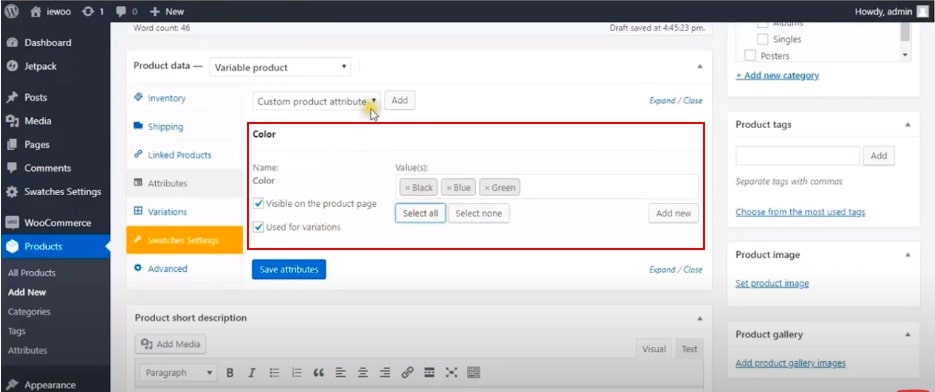Open the iewoo site home icon

[x=37, y=11]
